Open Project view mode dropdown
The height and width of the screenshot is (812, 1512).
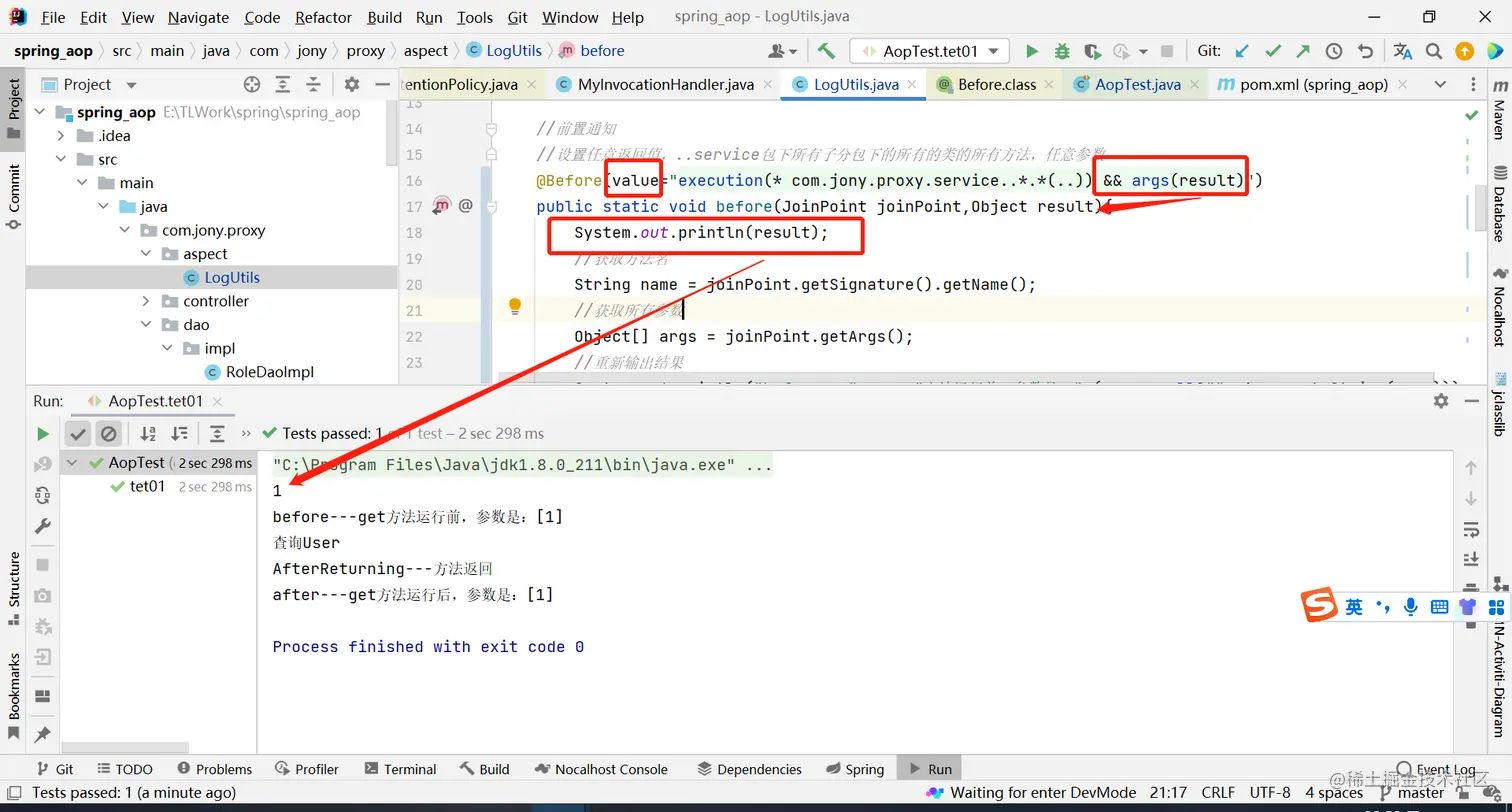[x=131, y=85]
